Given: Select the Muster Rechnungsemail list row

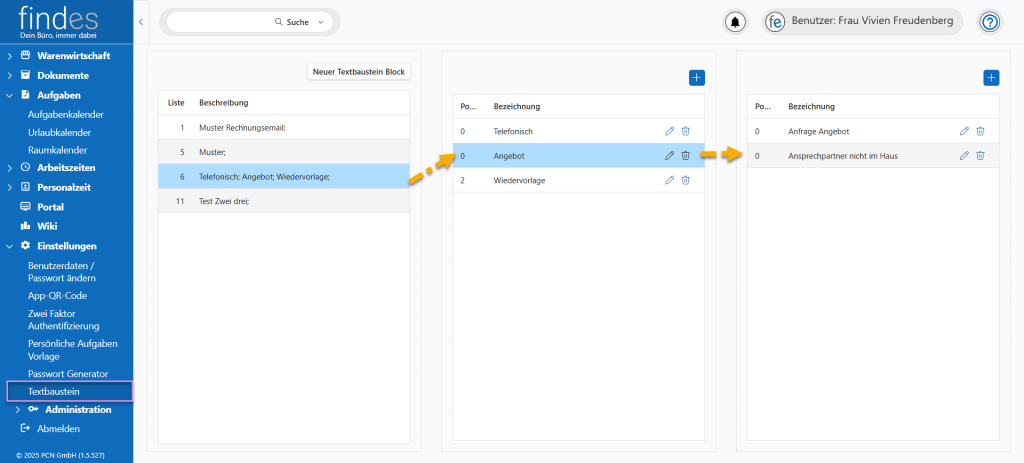Looking at the screenshot, I should pyautogui.click(x=283, y=128).
